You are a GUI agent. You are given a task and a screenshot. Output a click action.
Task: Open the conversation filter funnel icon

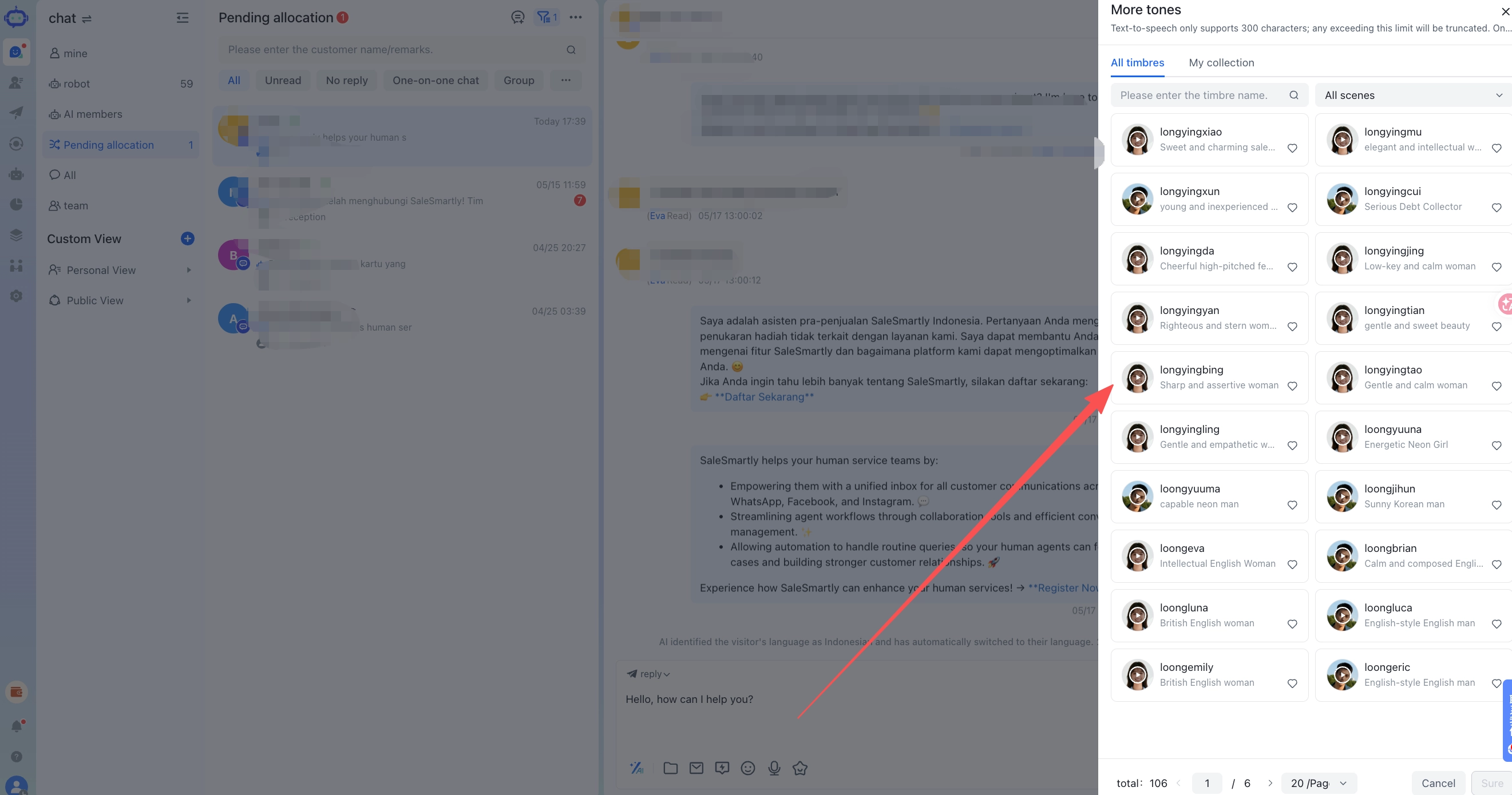(547, 18)
